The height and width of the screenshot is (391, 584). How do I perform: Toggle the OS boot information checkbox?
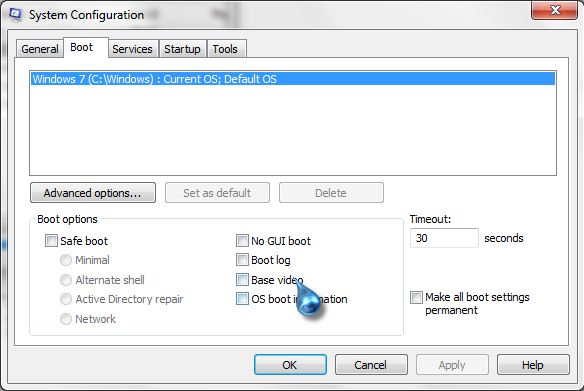click(x=242, y=299)
